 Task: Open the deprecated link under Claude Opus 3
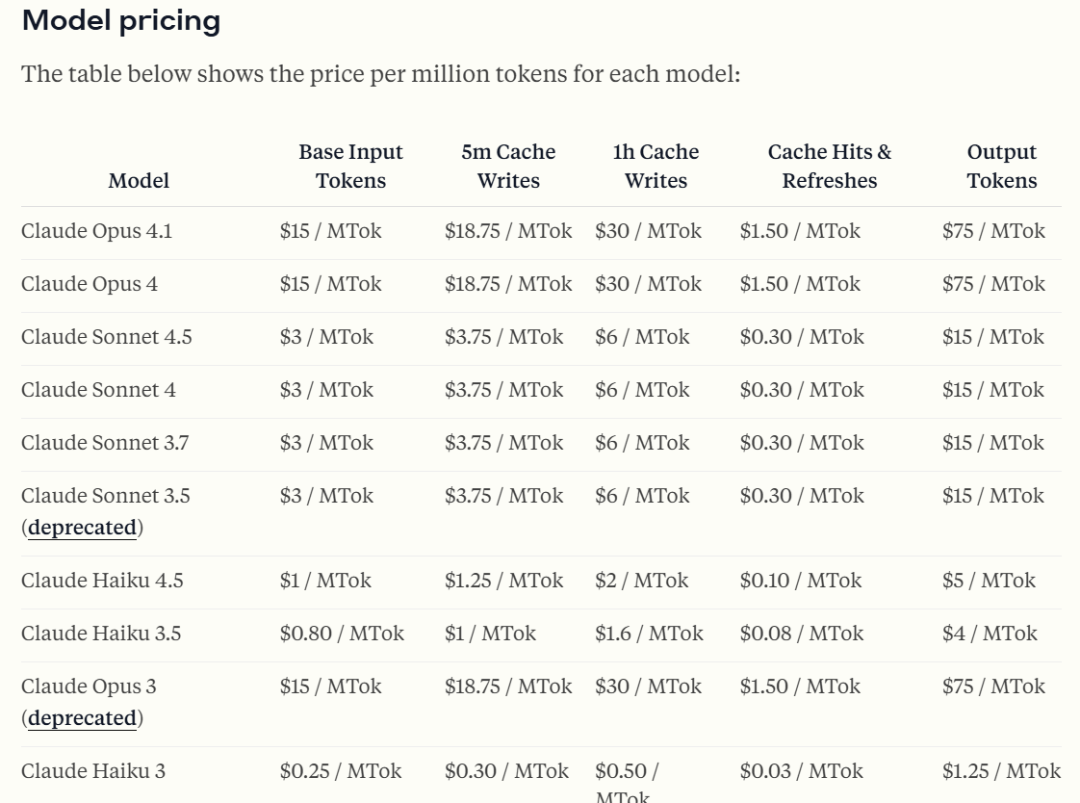(82, 719)
